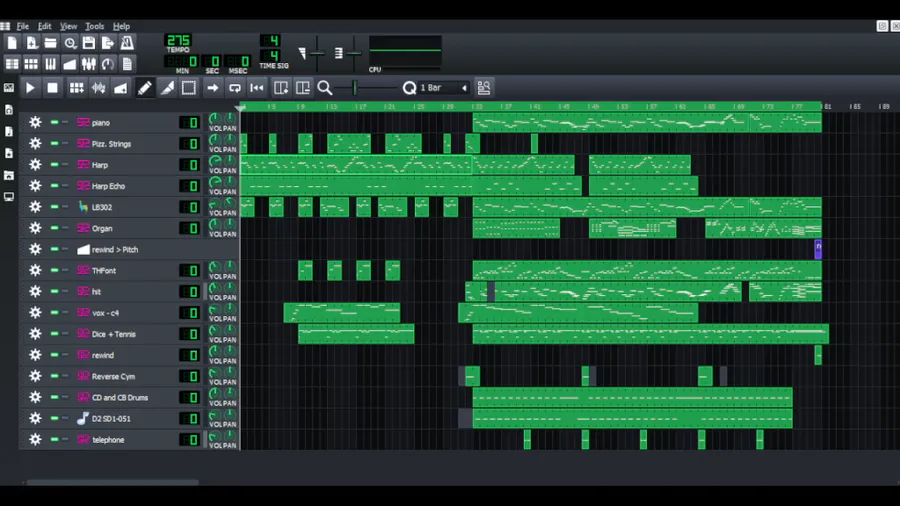Create a new project with the blank page icon
Image resolution: width=900 pixels, height=506 pixels.
12,43
